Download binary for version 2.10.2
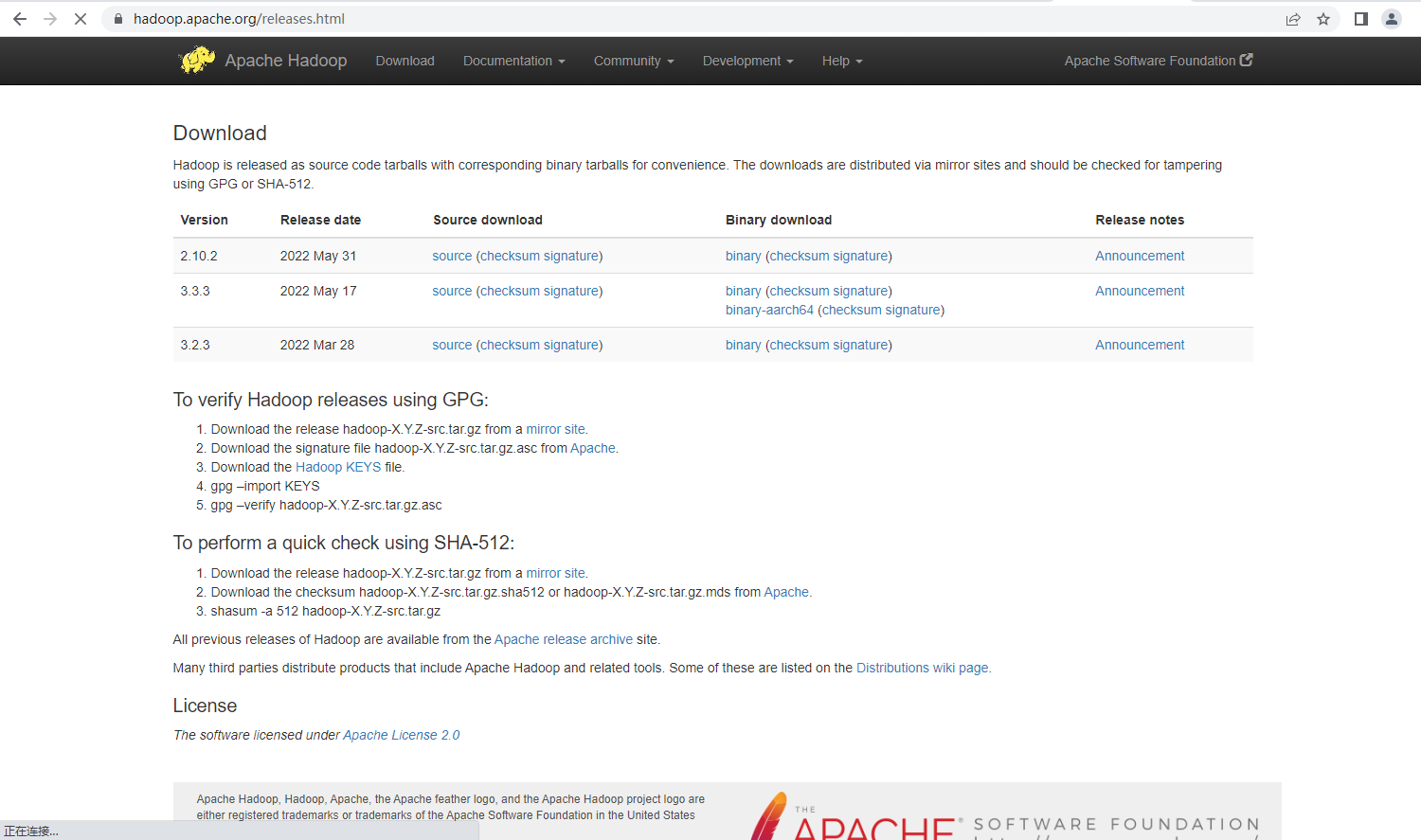Screen dimensions: 1421x840 click(x=744, y=256)
